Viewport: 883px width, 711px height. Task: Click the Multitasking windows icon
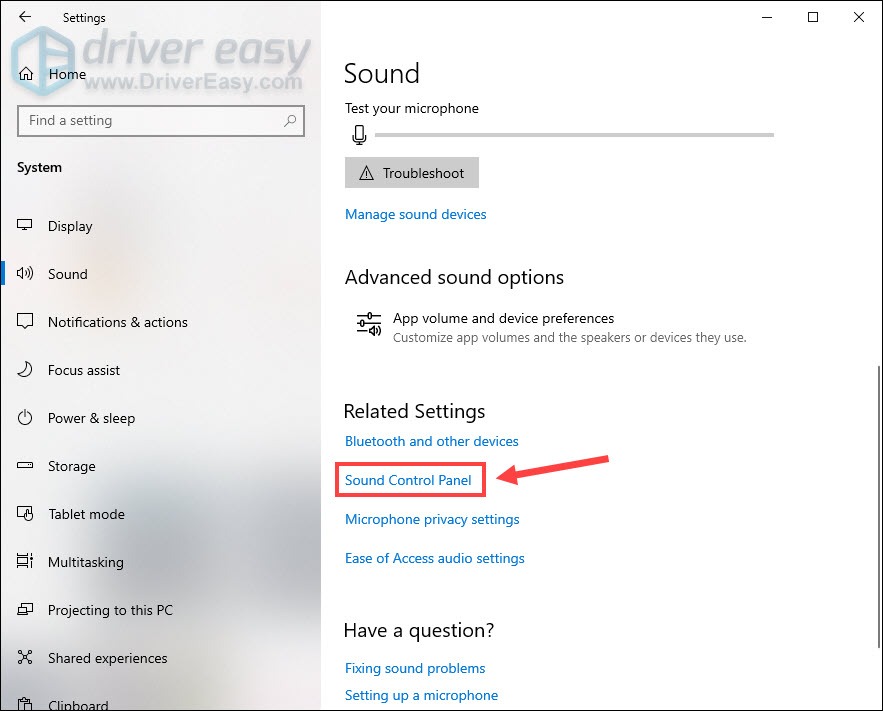(23, 562)
